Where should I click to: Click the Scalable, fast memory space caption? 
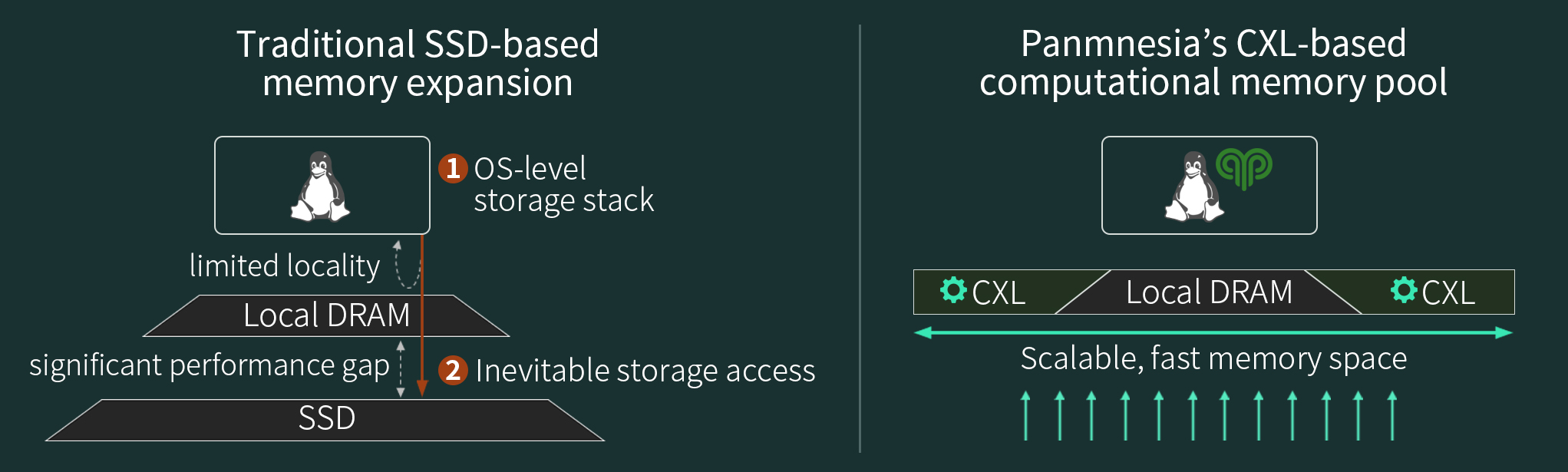pyautogui.click(x=1213, y=359)
